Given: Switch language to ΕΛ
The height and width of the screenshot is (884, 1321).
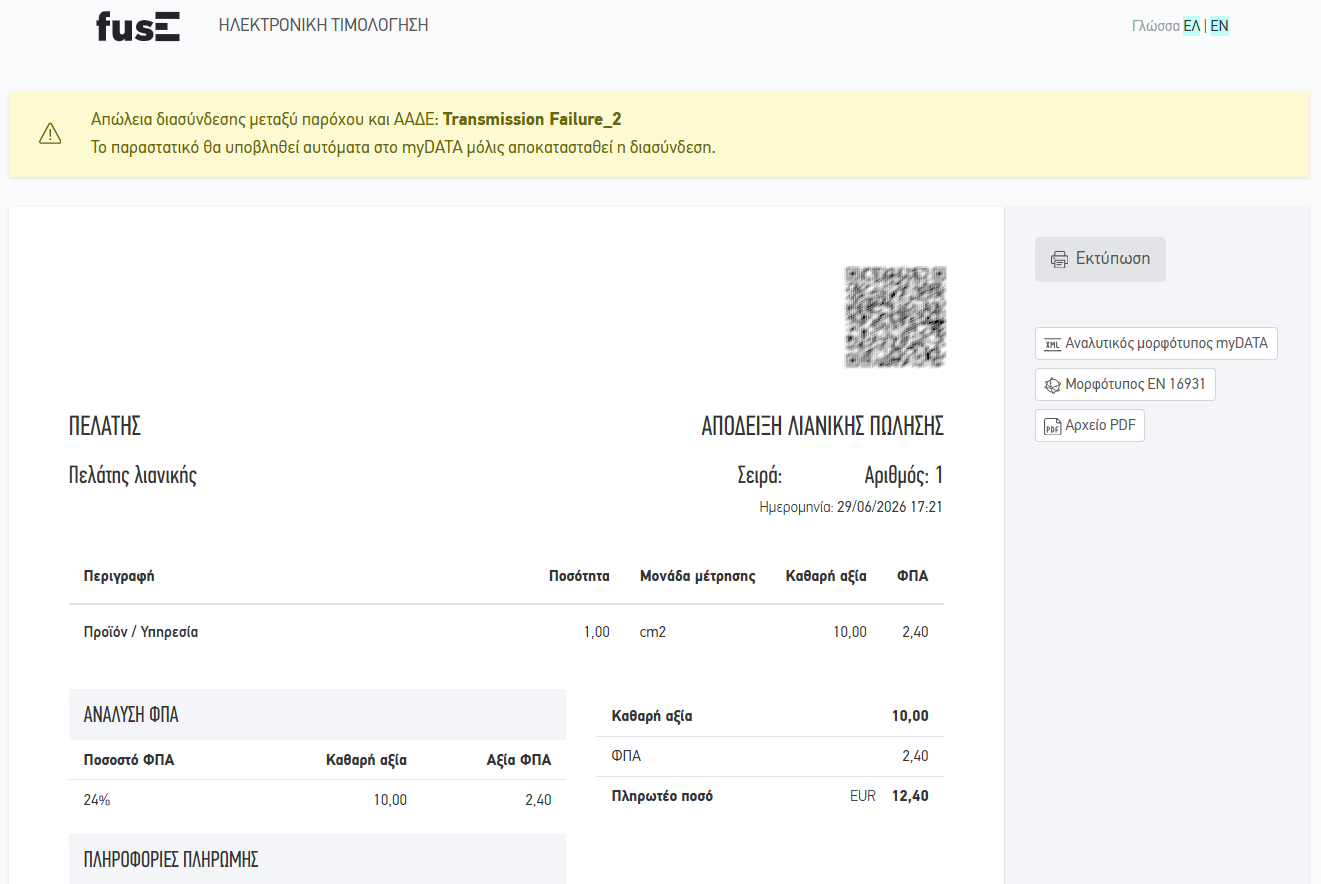Looking at the screenshot, I should pyautogui.click(x=1191, y=26).
